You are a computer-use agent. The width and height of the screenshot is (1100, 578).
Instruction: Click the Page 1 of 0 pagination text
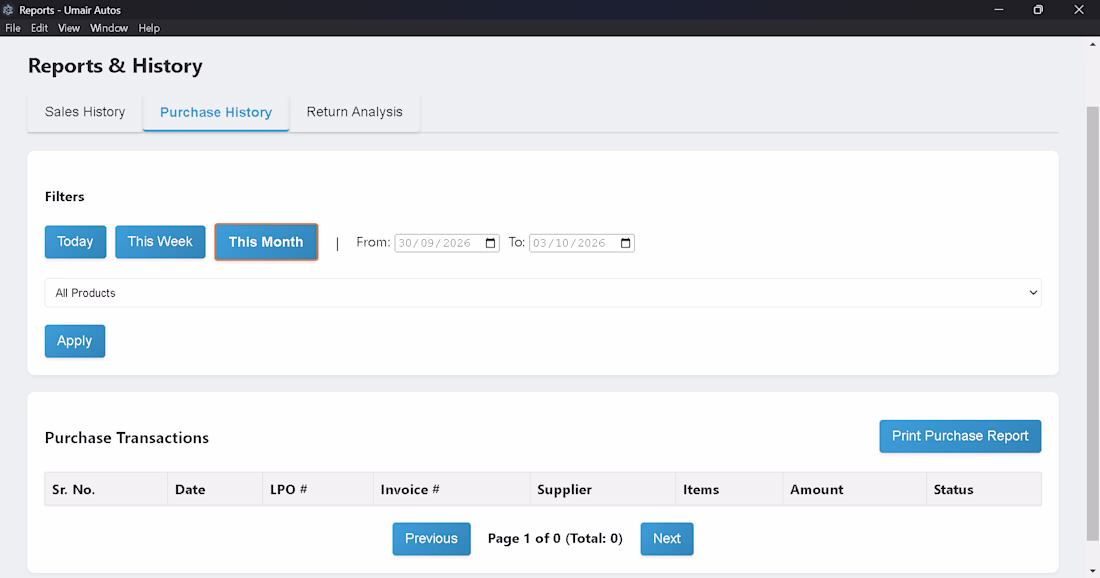click(555, 539)
